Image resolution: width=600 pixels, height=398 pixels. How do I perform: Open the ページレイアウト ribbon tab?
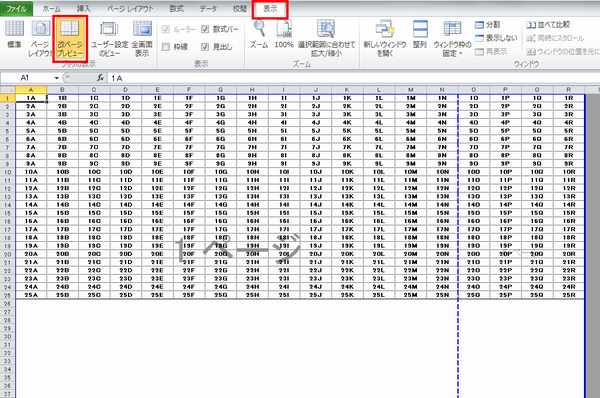tap(130, 8)
